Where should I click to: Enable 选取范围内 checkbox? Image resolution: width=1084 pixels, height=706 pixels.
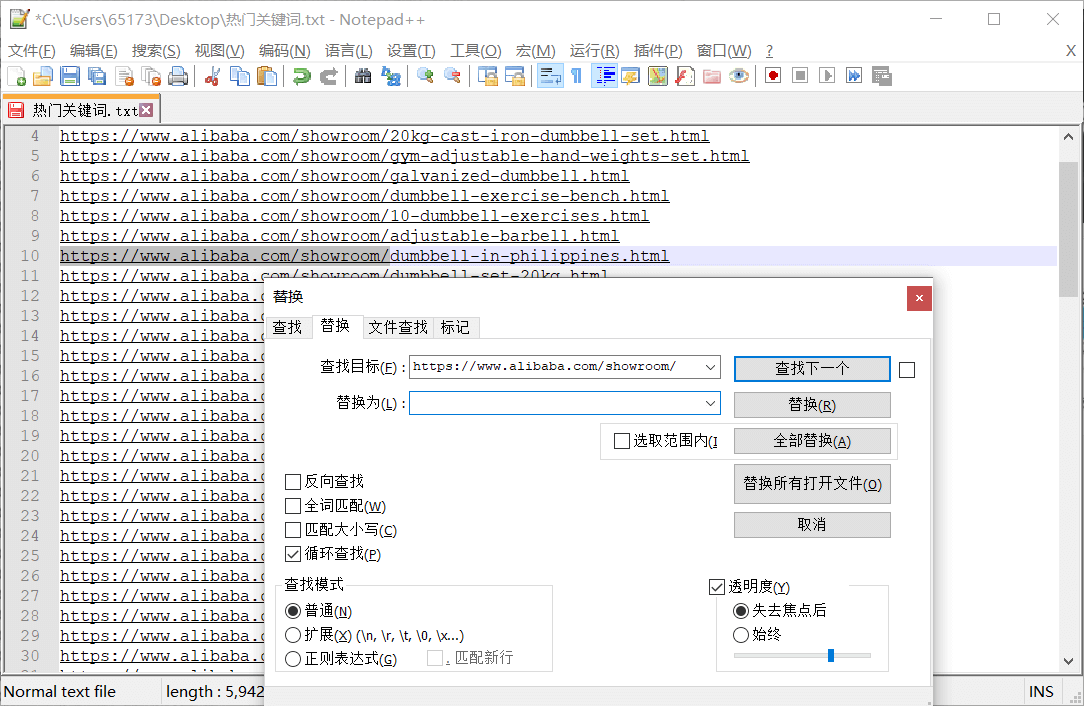(622, 441)
